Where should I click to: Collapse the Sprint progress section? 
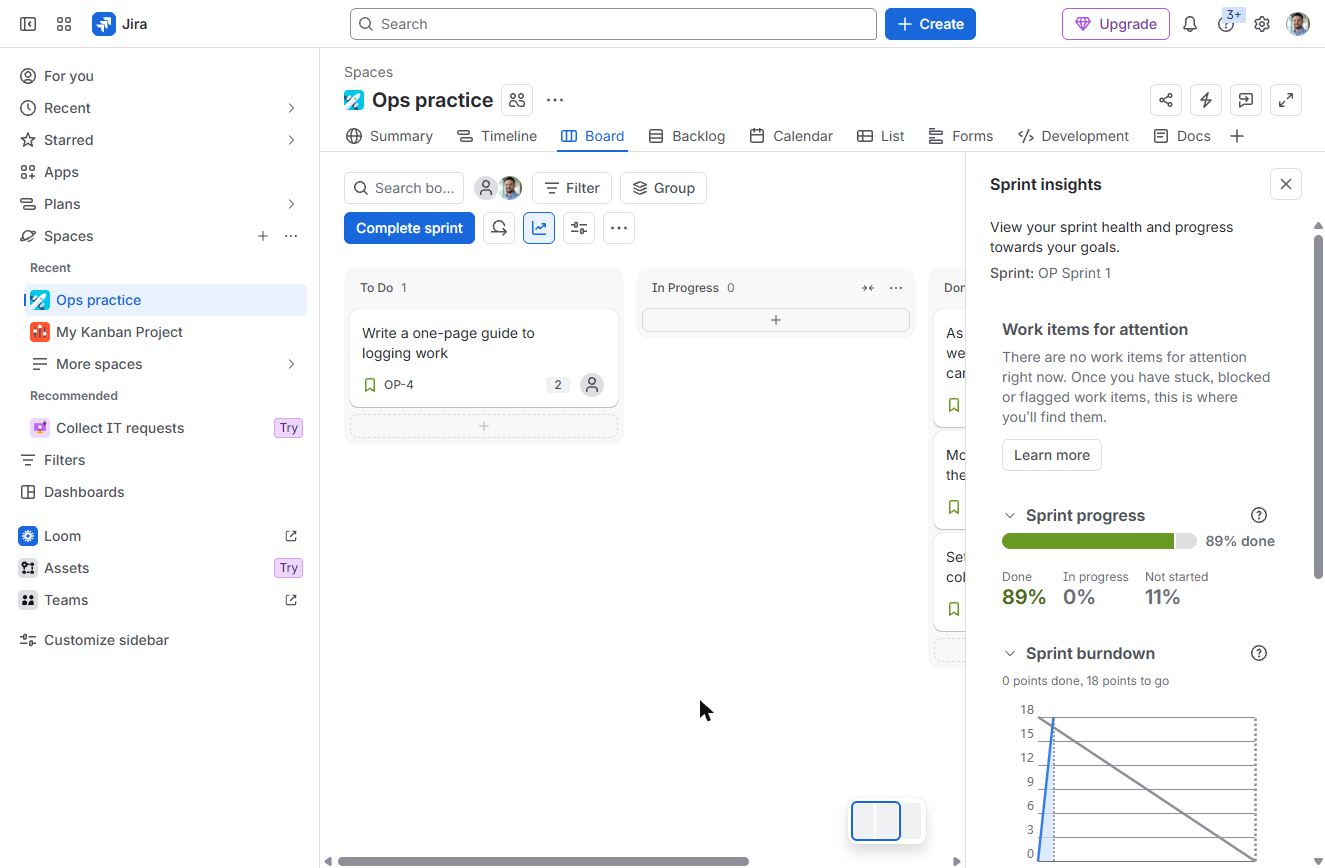coord(1010,516)
